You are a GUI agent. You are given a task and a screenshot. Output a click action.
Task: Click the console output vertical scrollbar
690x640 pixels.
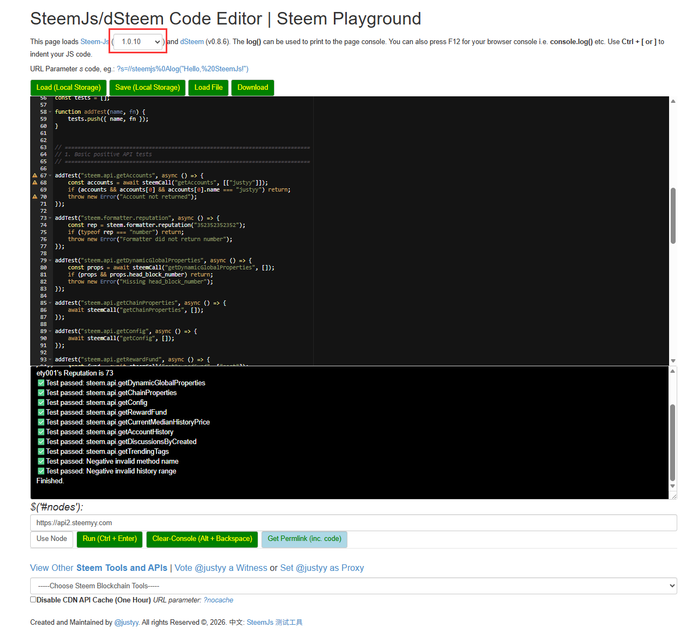[672, 430]
